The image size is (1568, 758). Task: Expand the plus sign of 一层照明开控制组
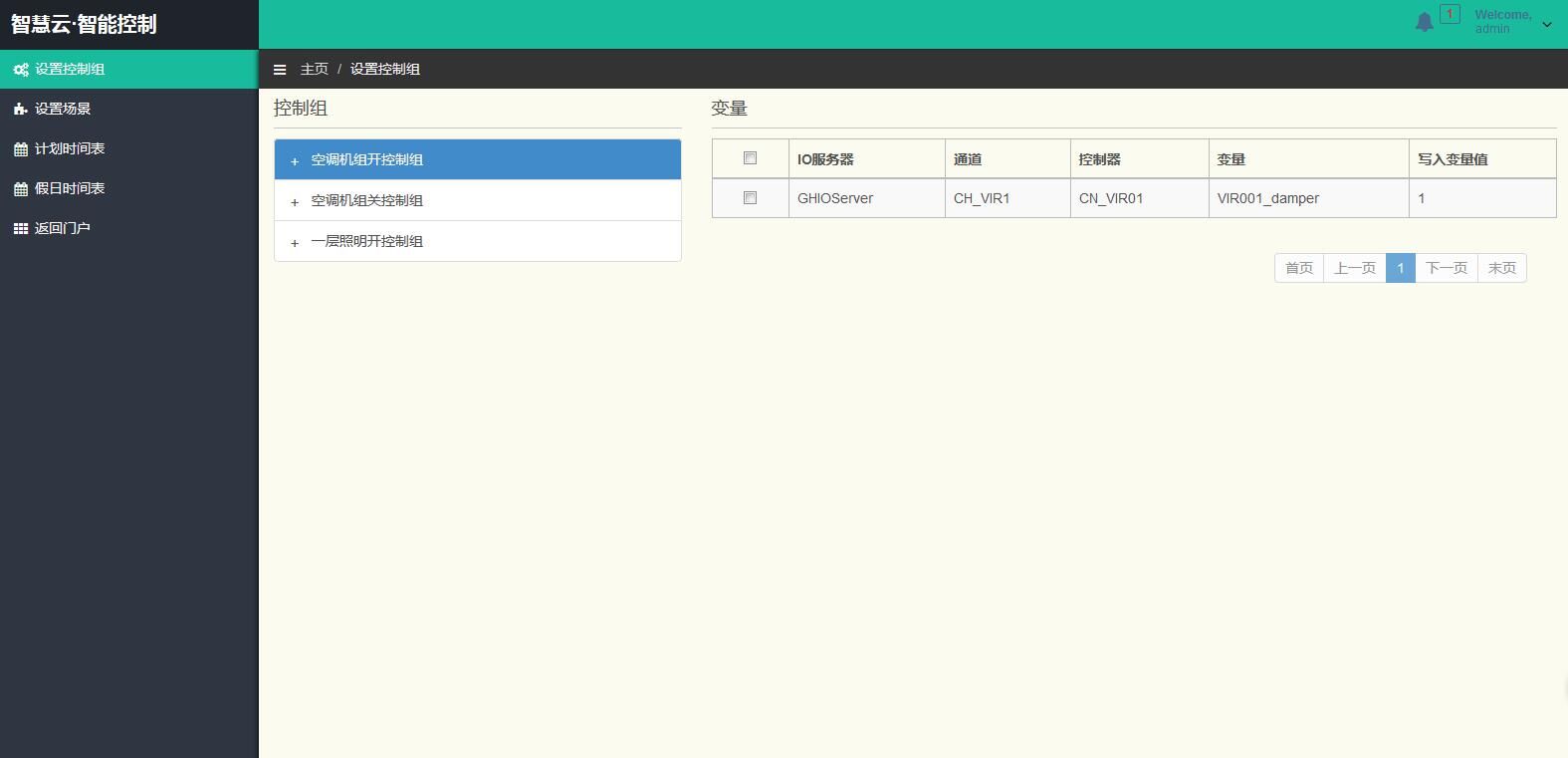pyautogui.click(x=295, y=243)
